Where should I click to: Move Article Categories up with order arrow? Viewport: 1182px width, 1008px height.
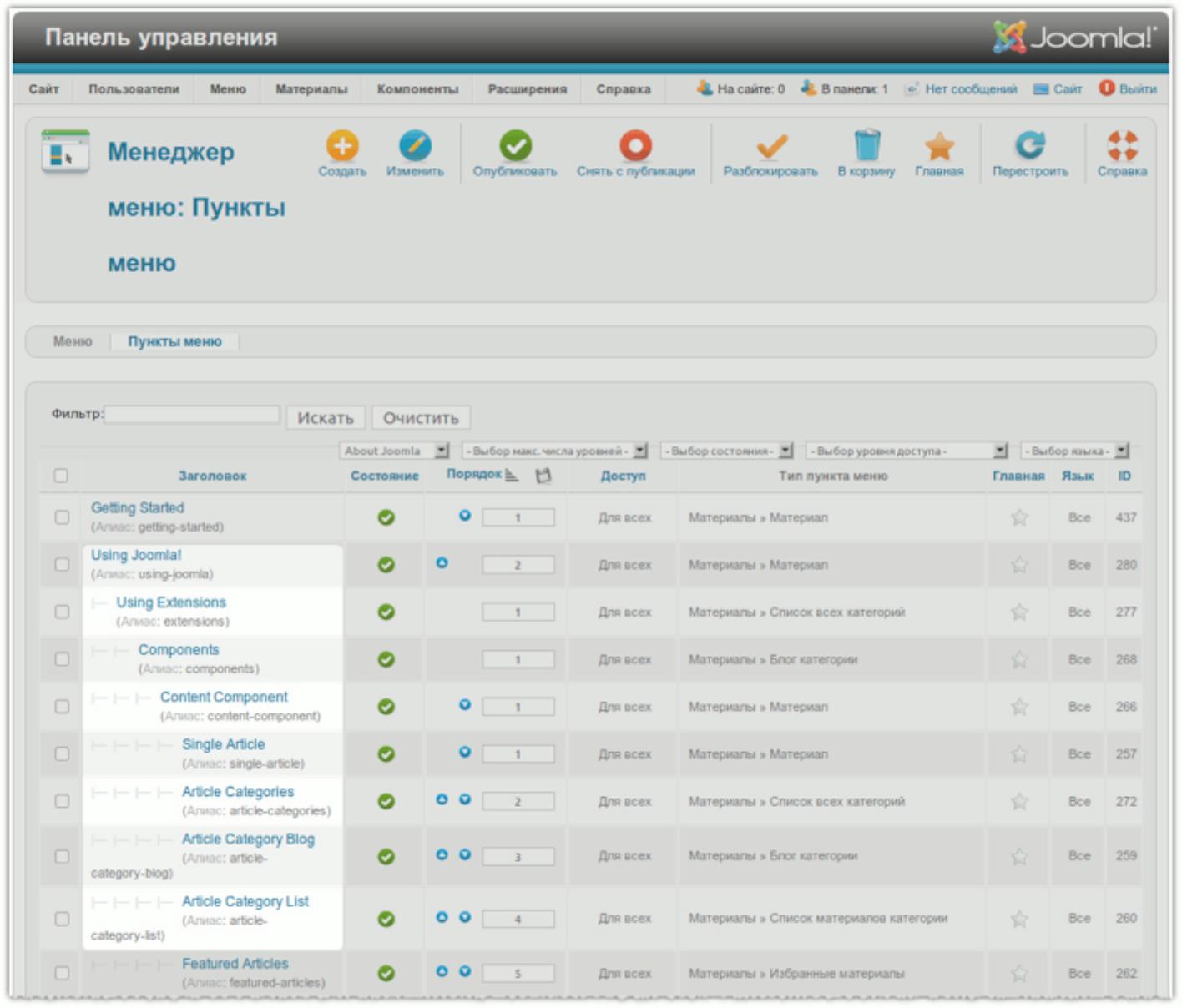point(442,799)
